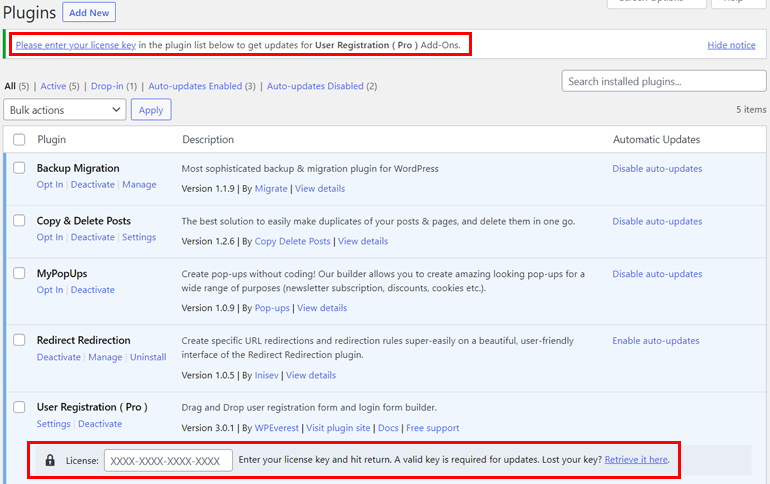Disable auto-updates for Copy & Delete Posts

[x=657, y=221]
